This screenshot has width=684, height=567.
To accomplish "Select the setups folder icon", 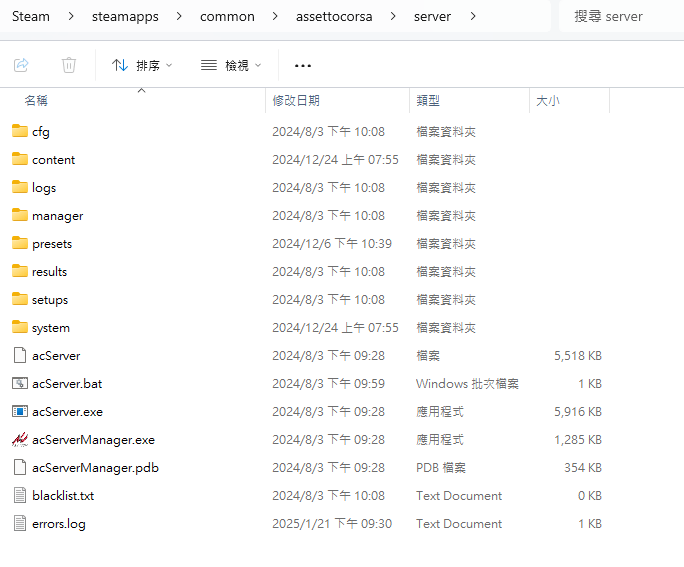I will (20, 299).
